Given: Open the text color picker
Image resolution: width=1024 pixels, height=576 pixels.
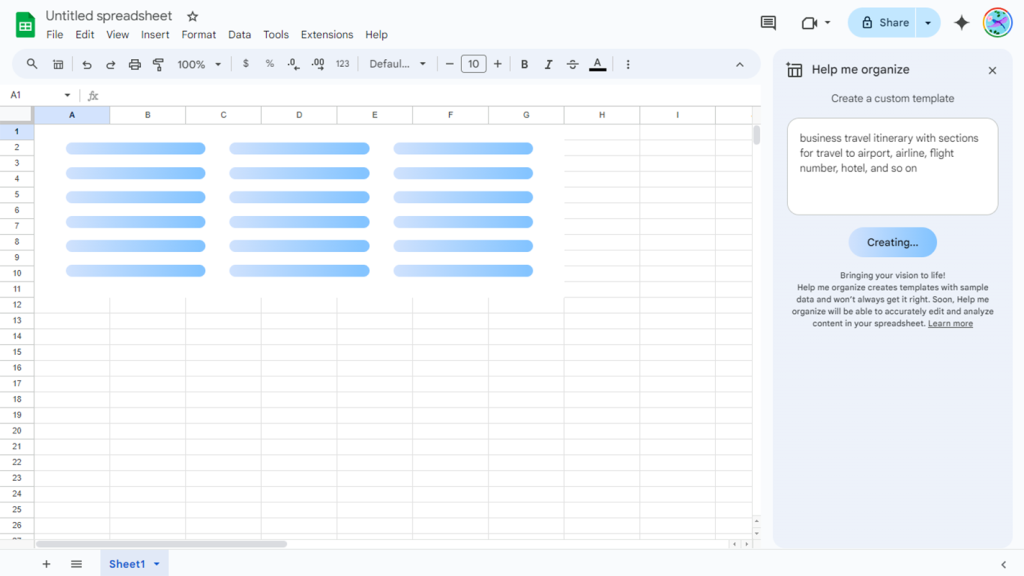Looking at the screenshot, I should coord(597,64).
